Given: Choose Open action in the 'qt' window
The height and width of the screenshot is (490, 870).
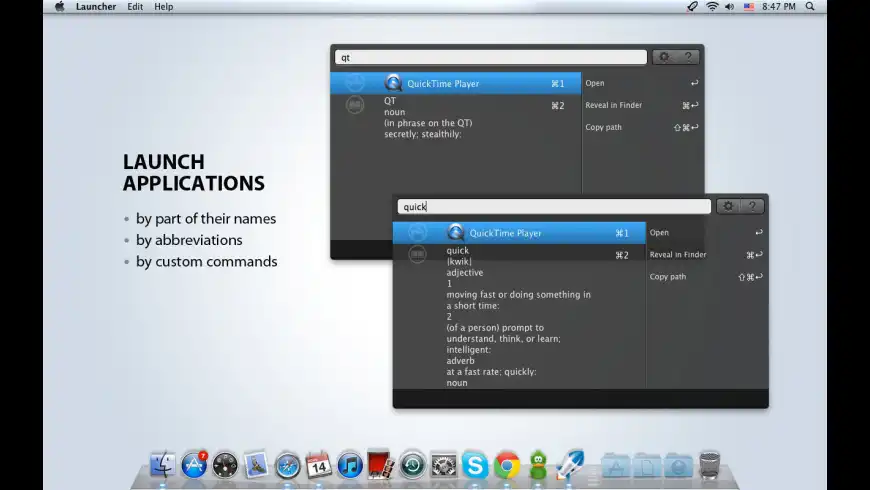Looking at the screenshot, I should click(x=642, y=83).
